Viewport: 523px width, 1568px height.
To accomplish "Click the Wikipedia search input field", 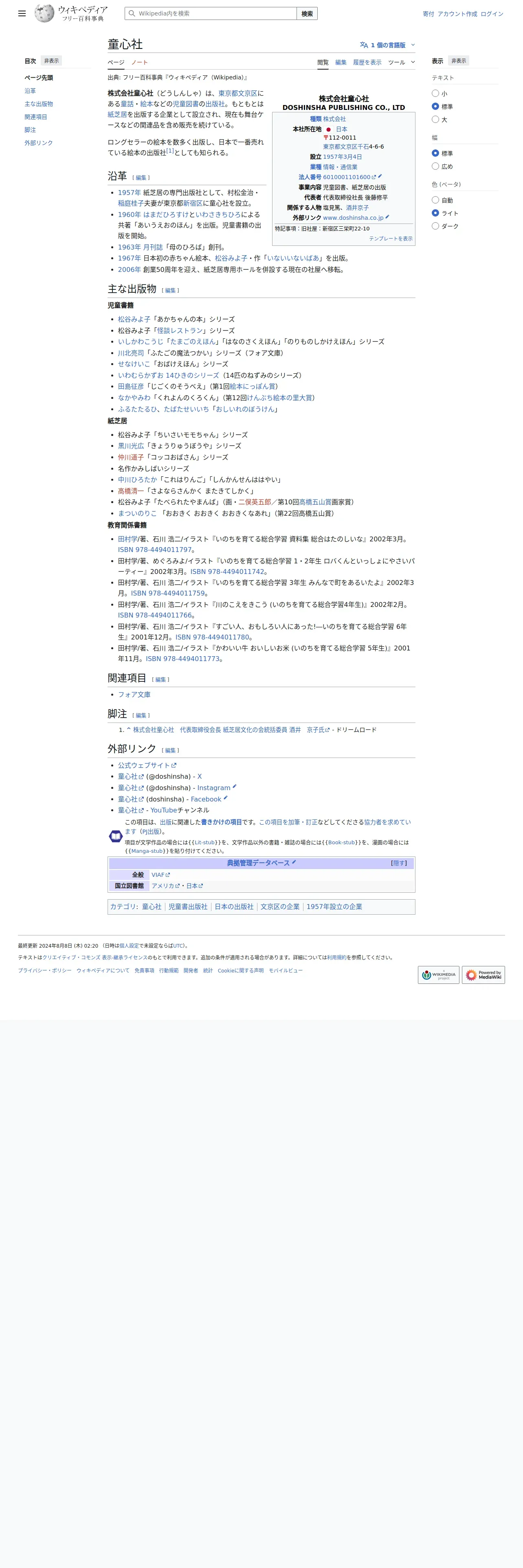I will [211, 13].
